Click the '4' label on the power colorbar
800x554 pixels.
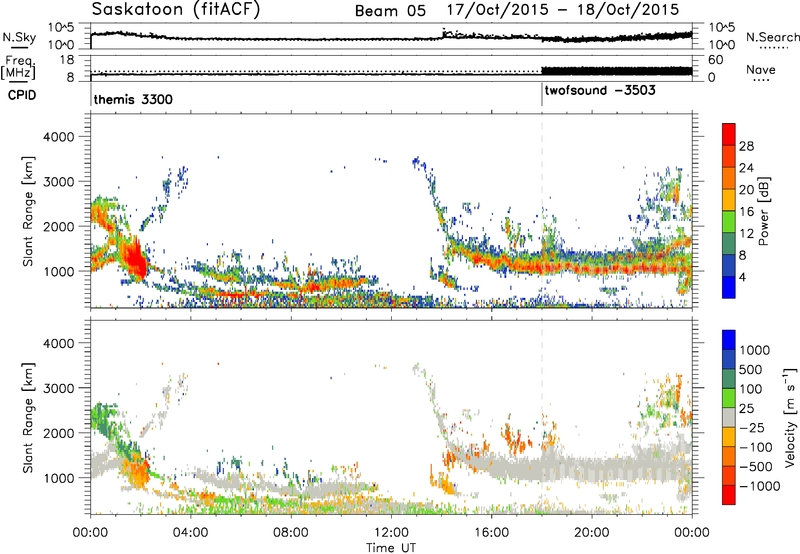coord(743,278)
